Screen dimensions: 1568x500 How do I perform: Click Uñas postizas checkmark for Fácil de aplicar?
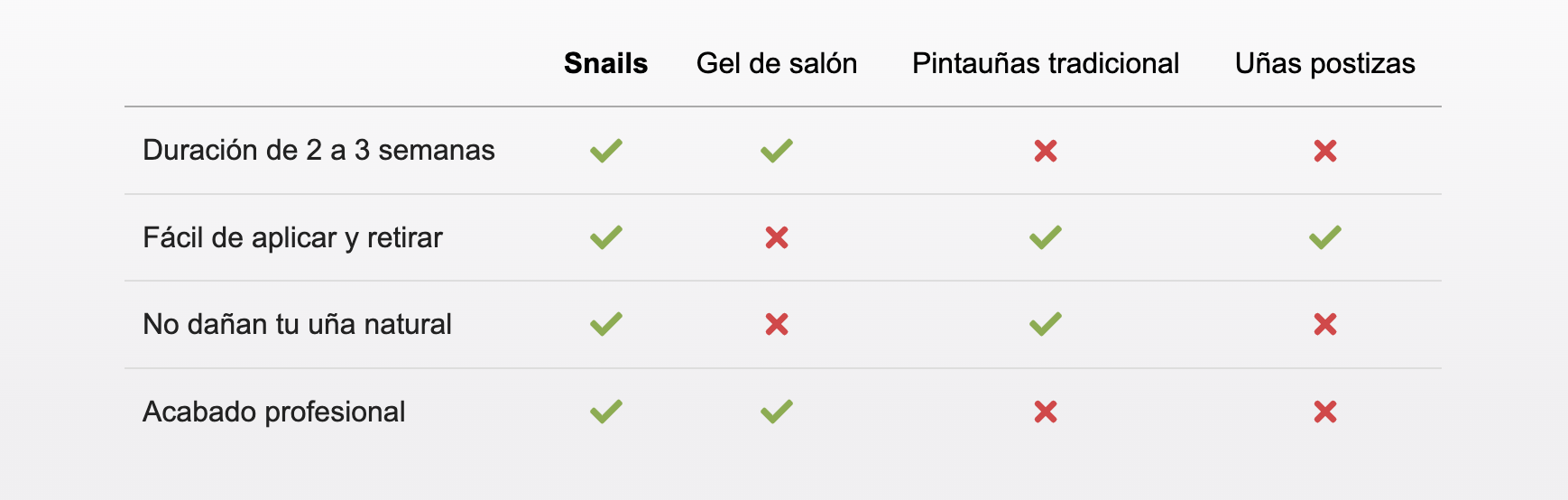point(1325,237)
